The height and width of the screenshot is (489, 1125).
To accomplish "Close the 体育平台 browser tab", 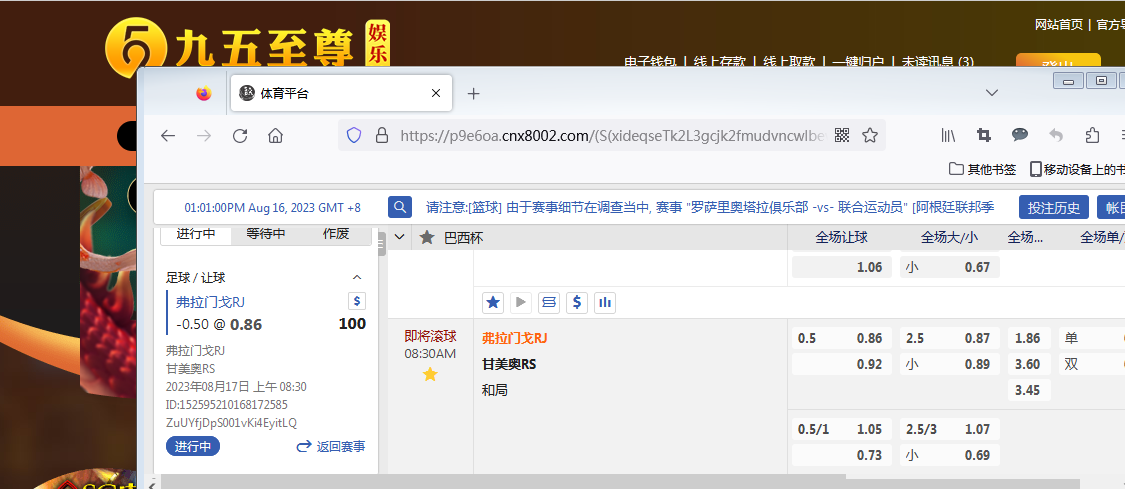I will pos(436,93).
